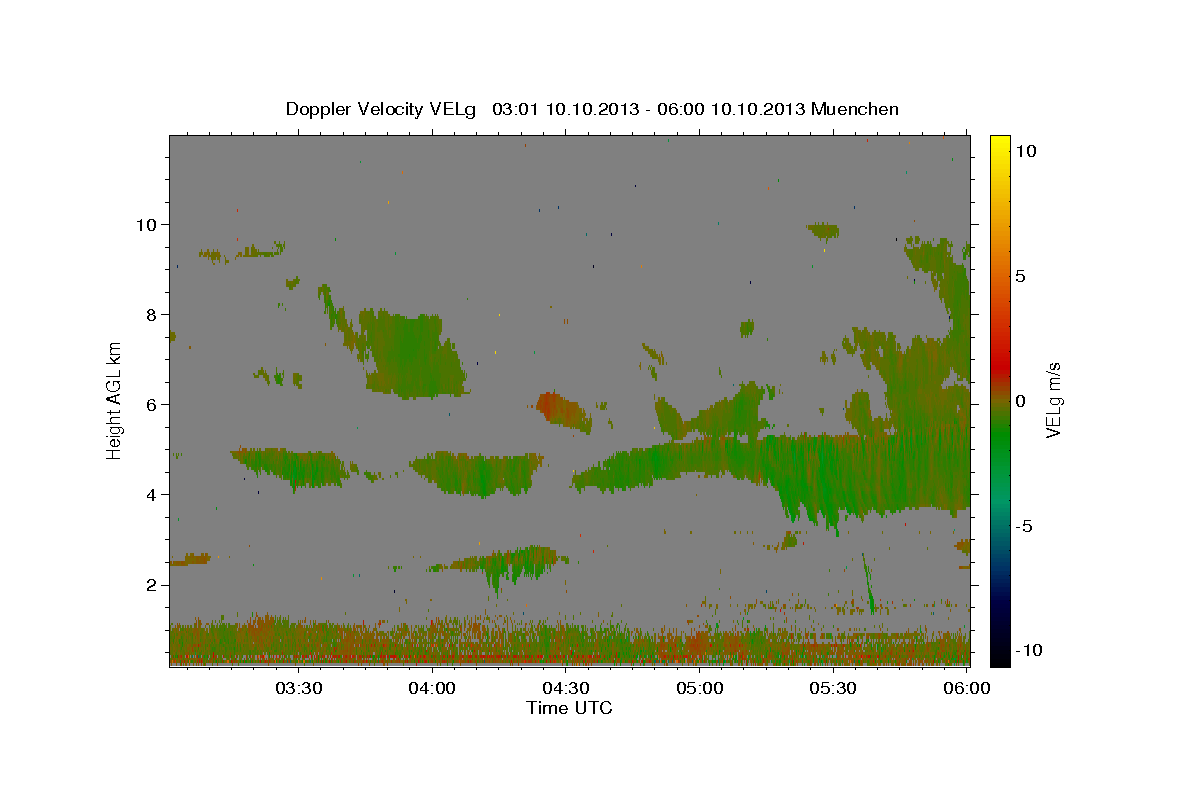Image resolution: width=1200 pixels, height=800 pixels.
Task: Click the large green cloud near 7 km
Action: click(411, 355)
